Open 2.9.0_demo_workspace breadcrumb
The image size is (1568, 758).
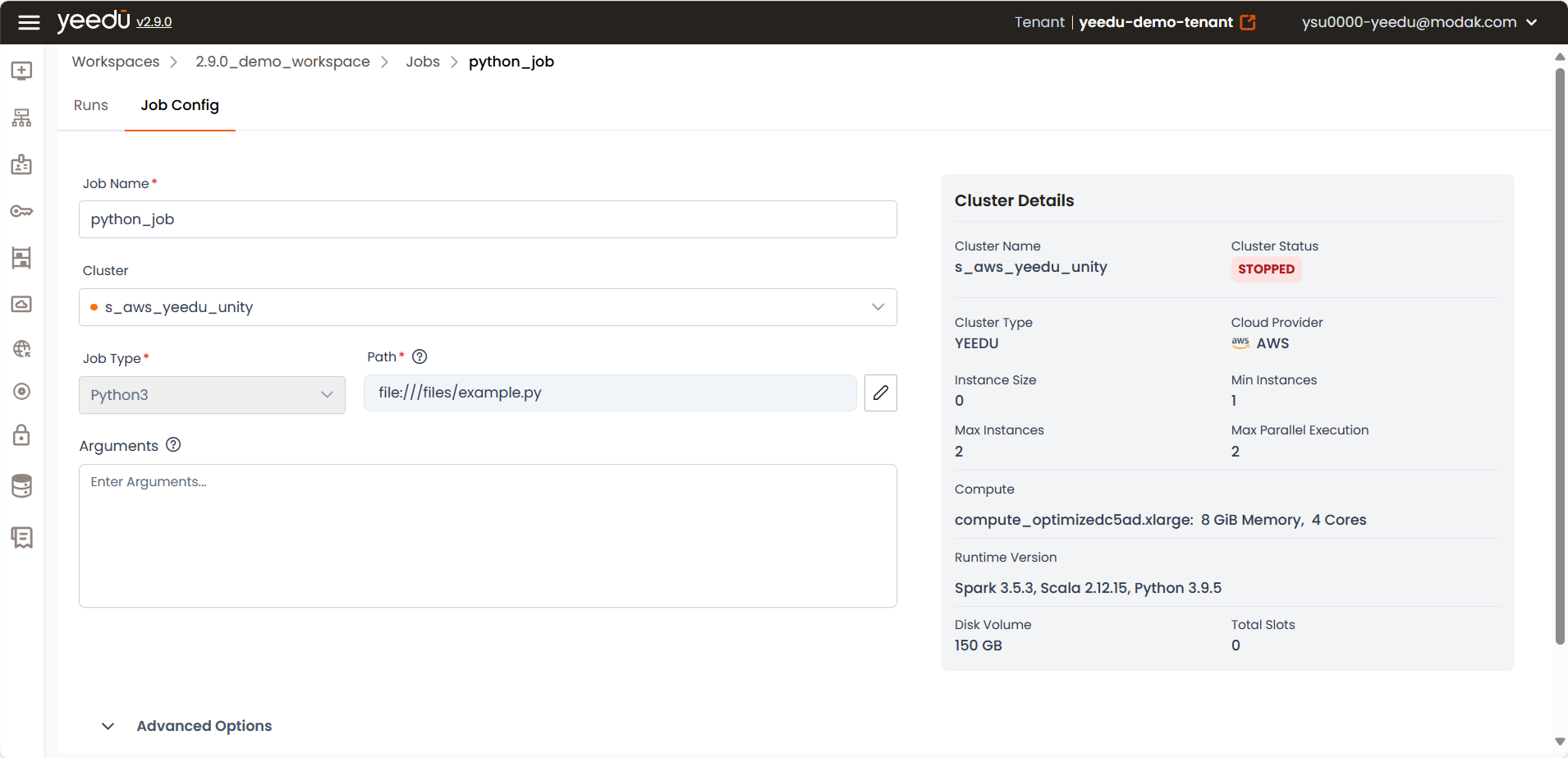coord(282,62)
